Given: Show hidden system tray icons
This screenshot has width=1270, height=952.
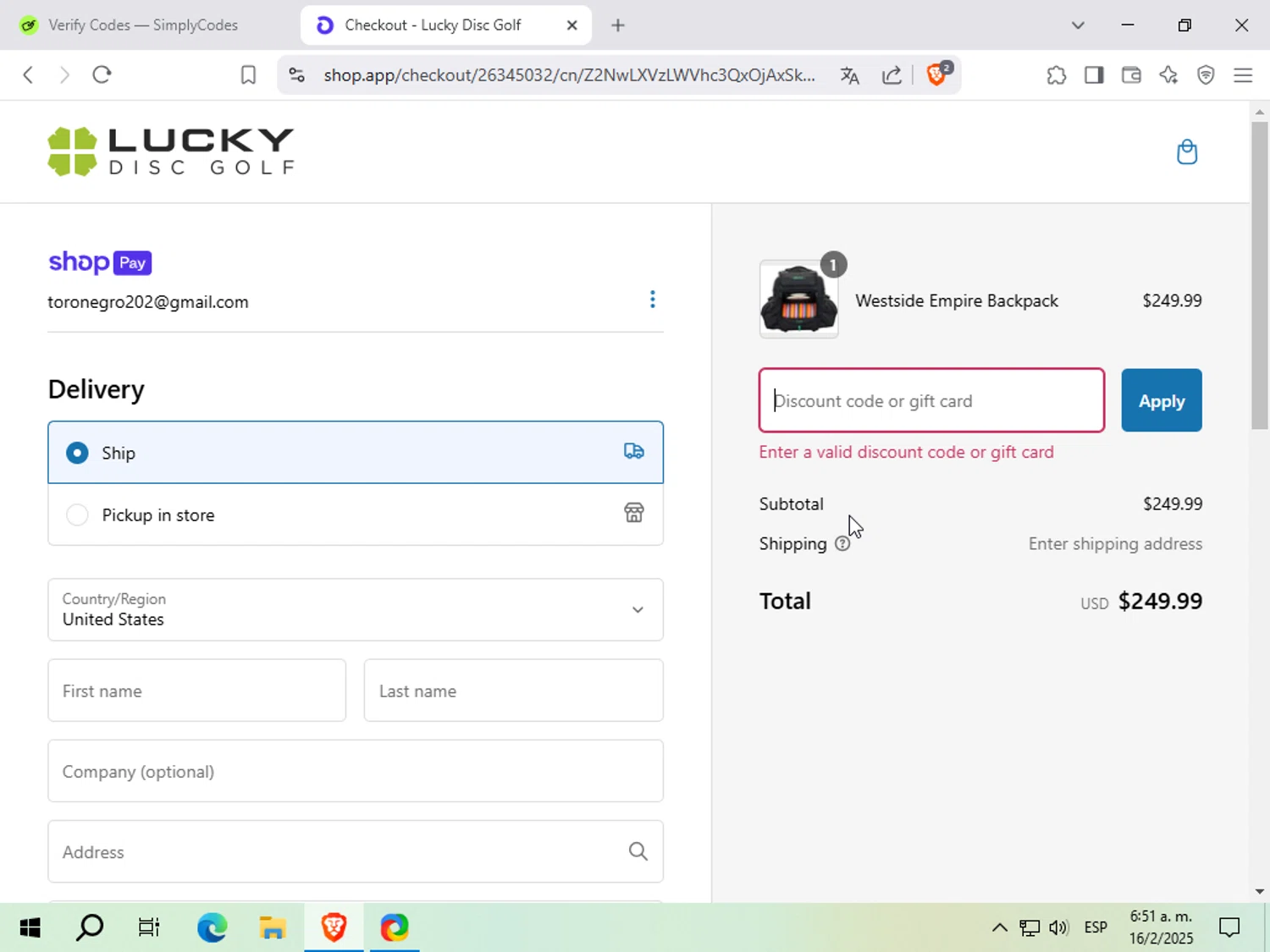Looking at the screenshot, I should click(x=999, y=927).
